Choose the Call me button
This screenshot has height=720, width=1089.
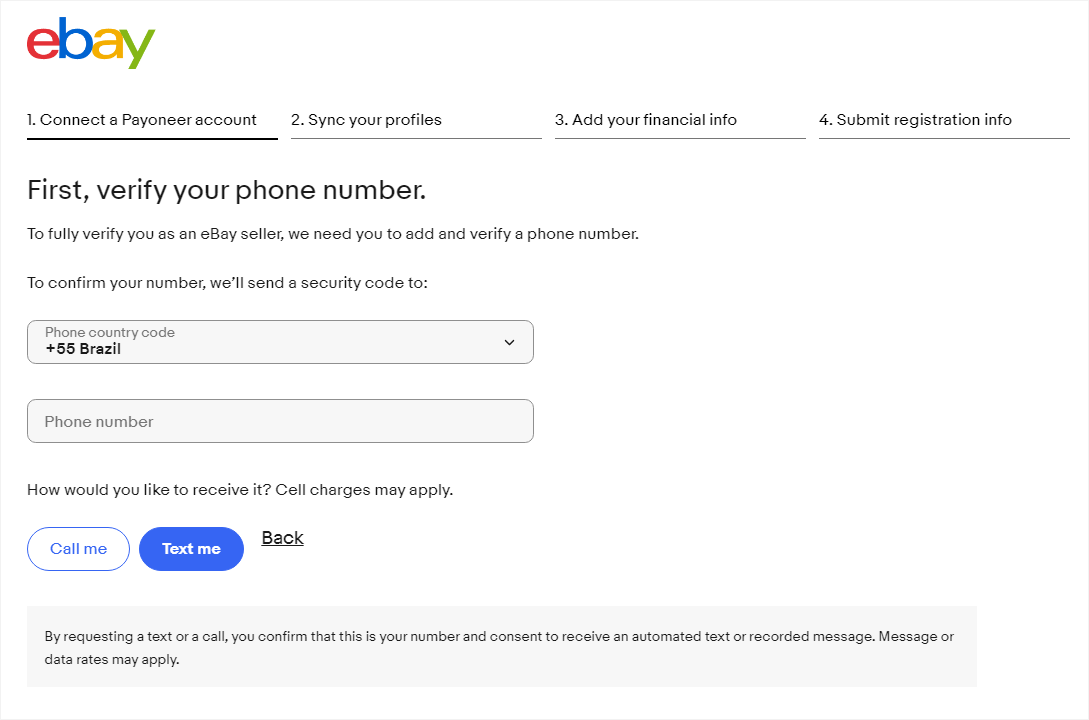(78, 549)
